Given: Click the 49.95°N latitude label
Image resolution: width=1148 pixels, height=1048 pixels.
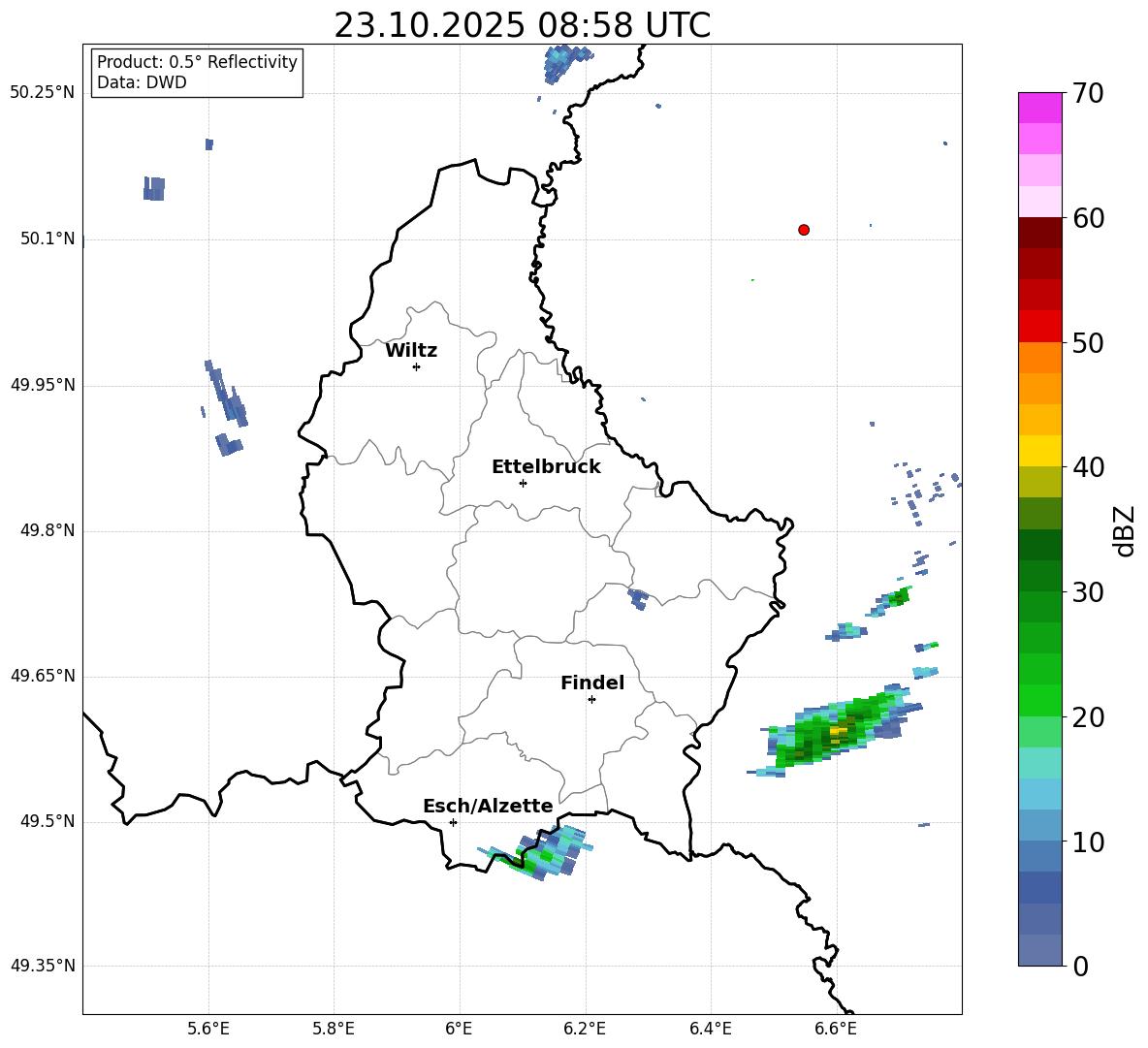Looking at the screenshot, I should (x=43, y=385).
